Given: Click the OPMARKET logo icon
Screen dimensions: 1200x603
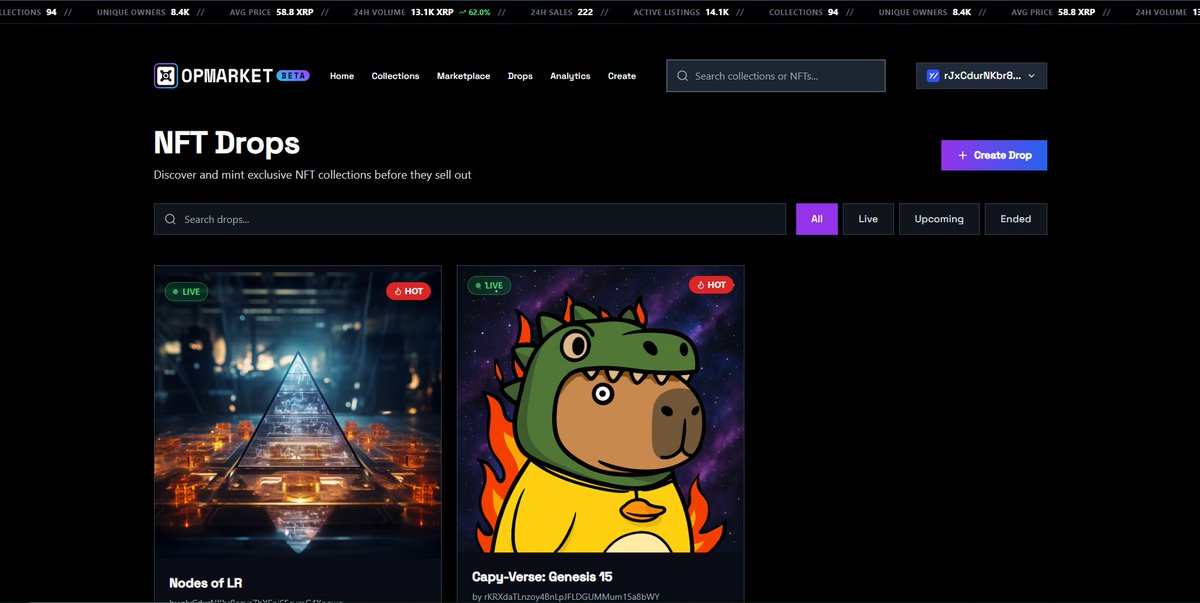Looking at the screenshot, I should (x=166, y=76).
